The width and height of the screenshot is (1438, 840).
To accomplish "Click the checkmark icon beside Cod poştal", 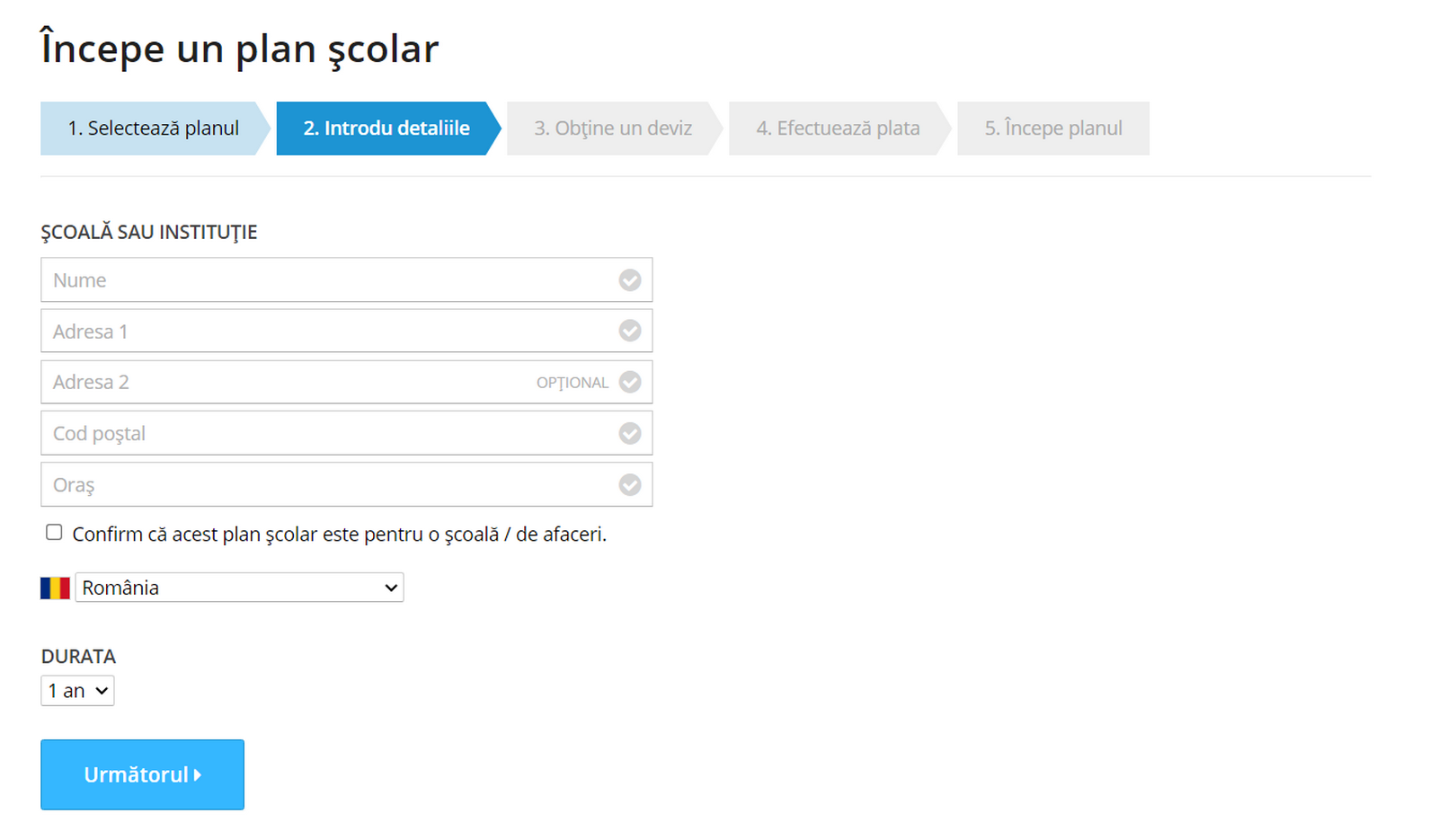I will [x=629, y=433].
